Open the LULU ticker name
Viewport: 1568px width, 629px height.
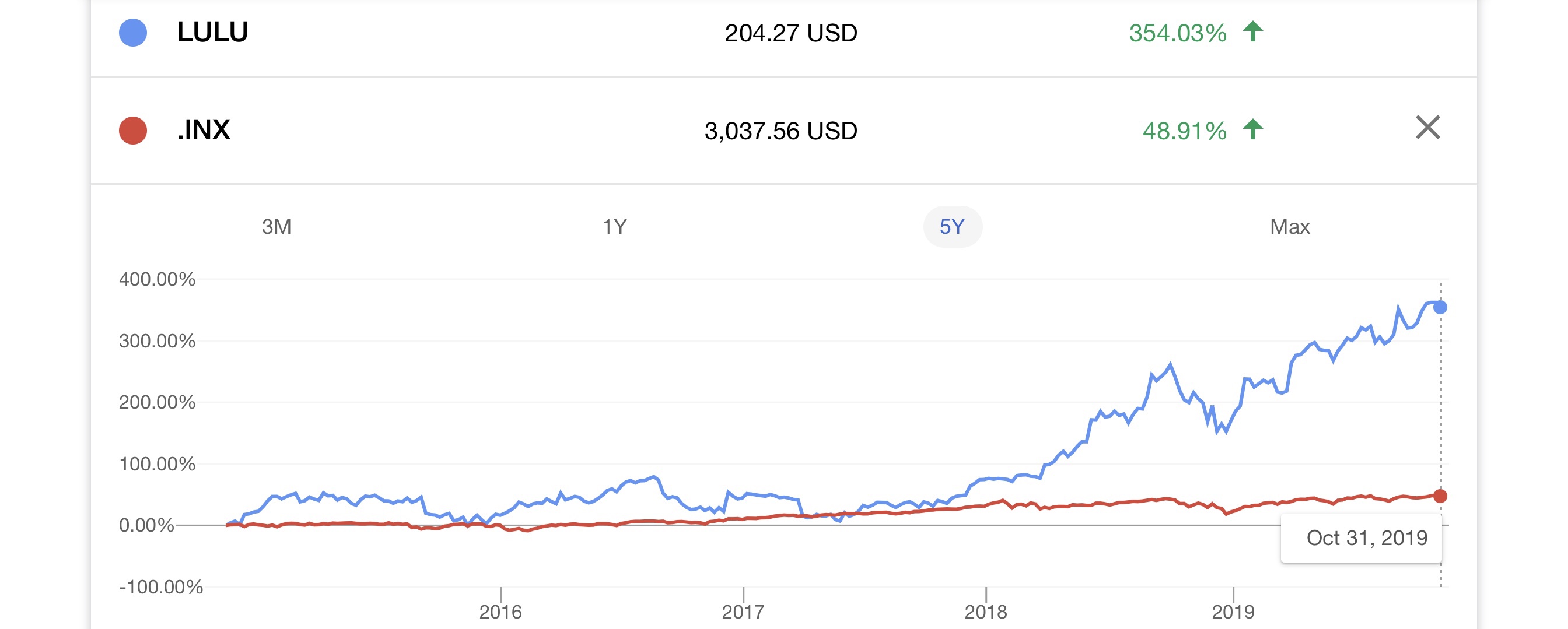coord(212,32)
